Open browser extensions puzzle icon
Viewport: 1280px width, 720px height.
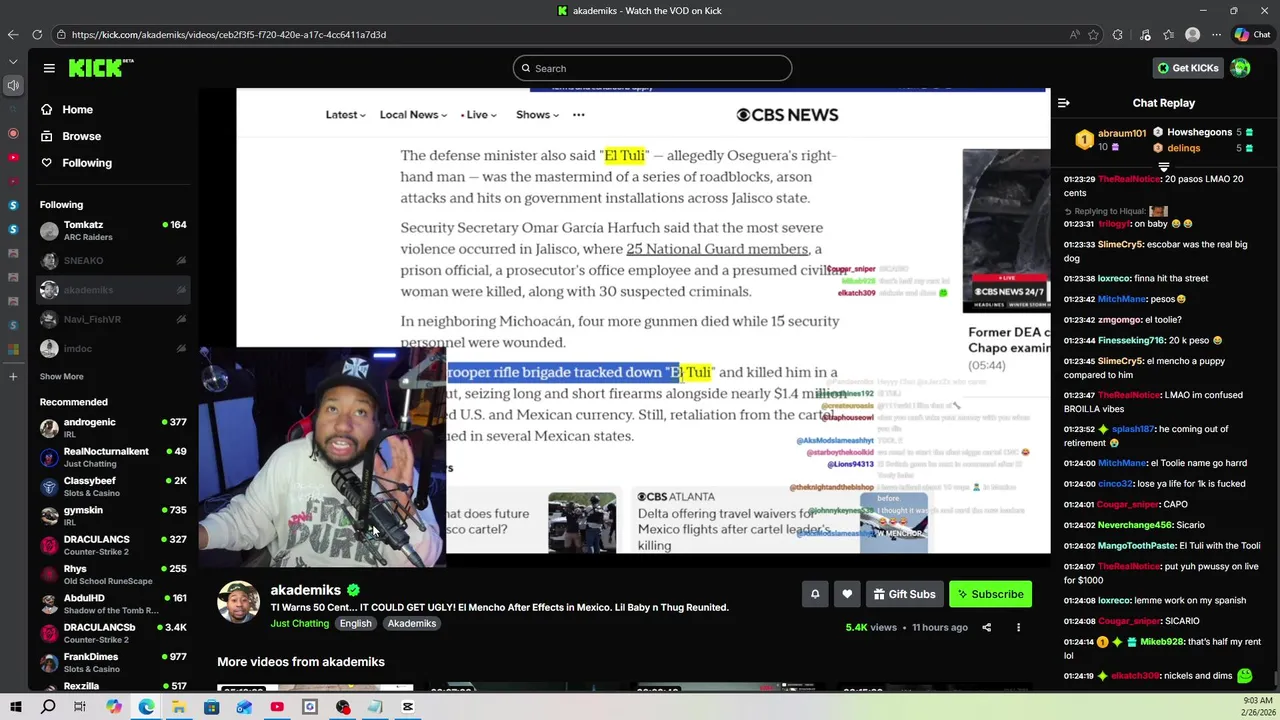click(x=1118, y=34)
